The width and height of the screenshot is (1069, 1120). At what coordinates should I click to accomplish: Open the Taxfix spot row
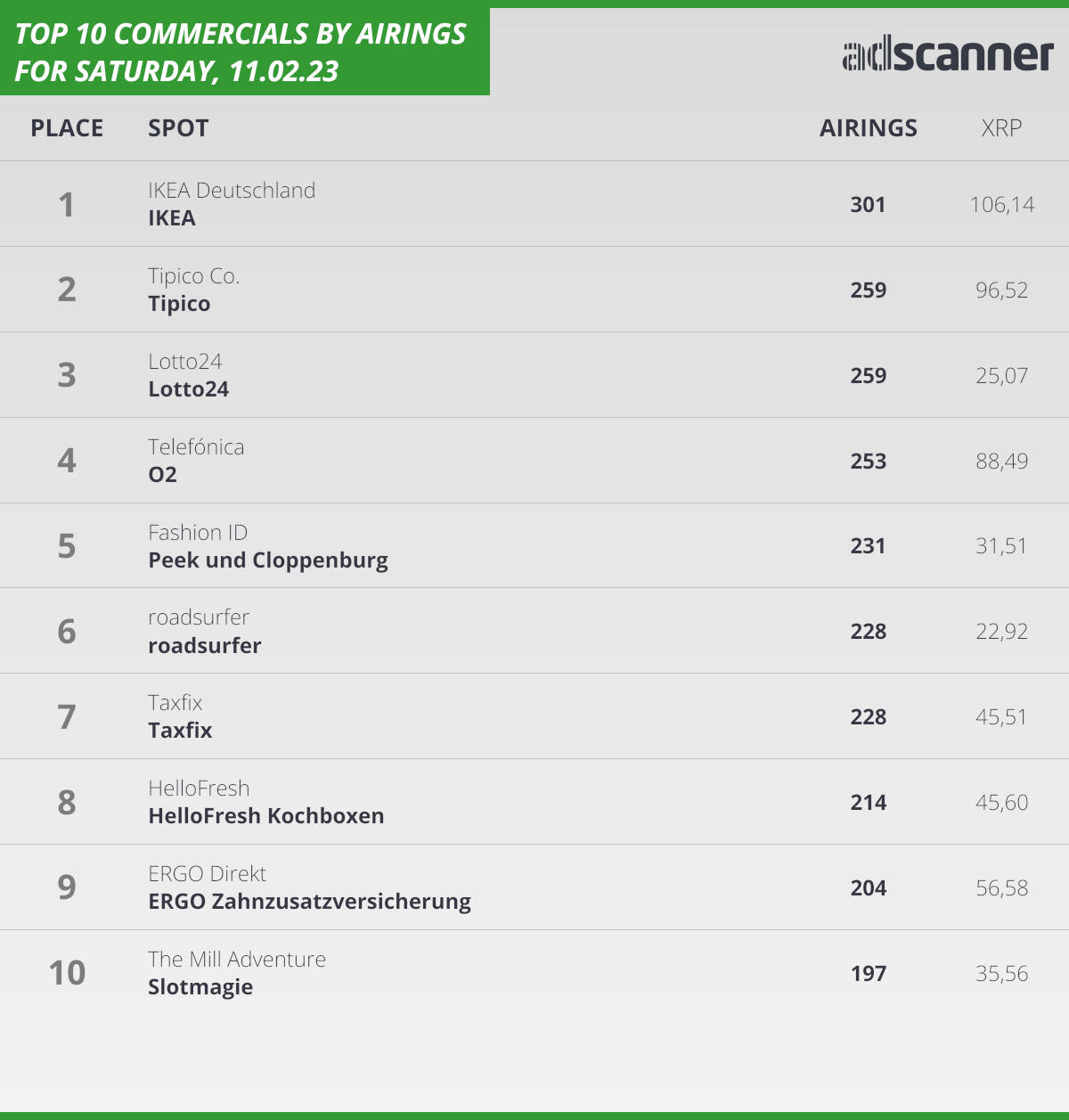[534, 716]
